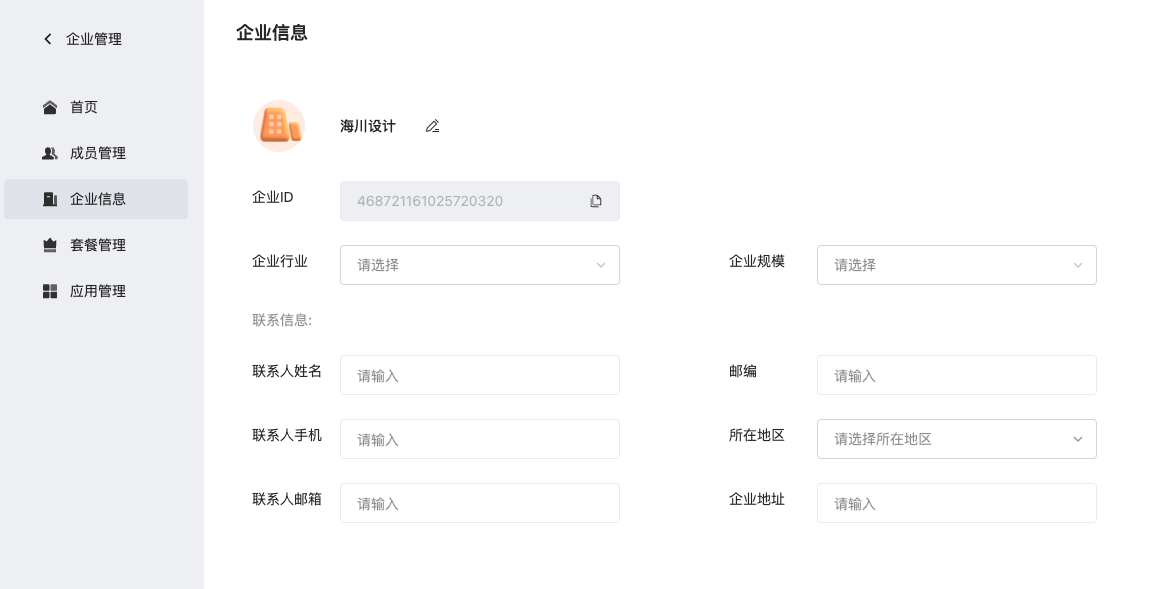This screenshot has width=1174, height=589.
Task: Open 应用管理 menu item
Action: click(x=96, y=291)
